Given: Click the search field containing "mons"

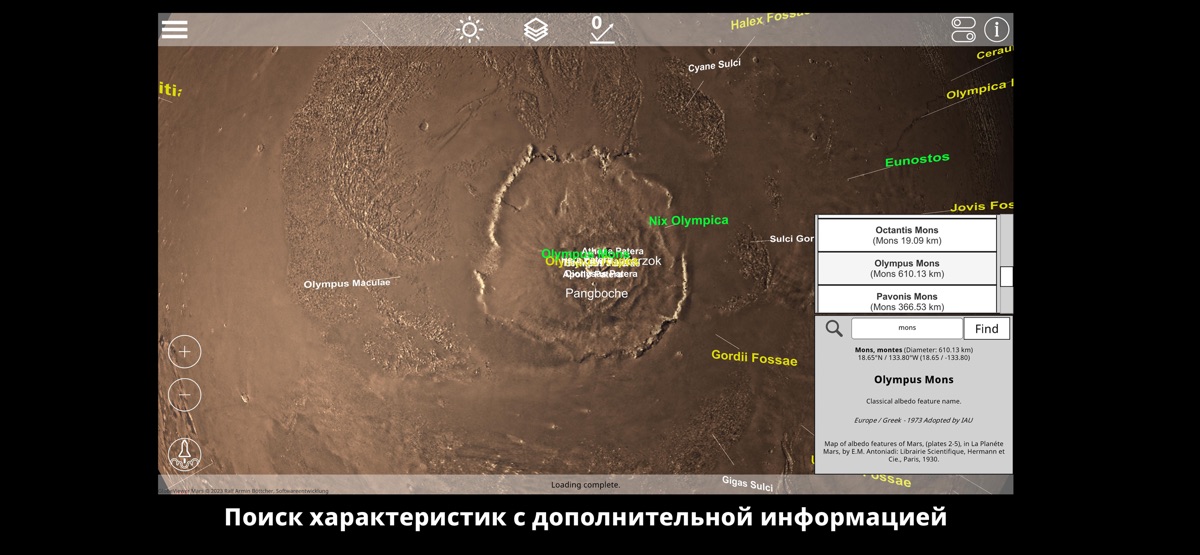Looking at the screenshot, I should (906, 328).
